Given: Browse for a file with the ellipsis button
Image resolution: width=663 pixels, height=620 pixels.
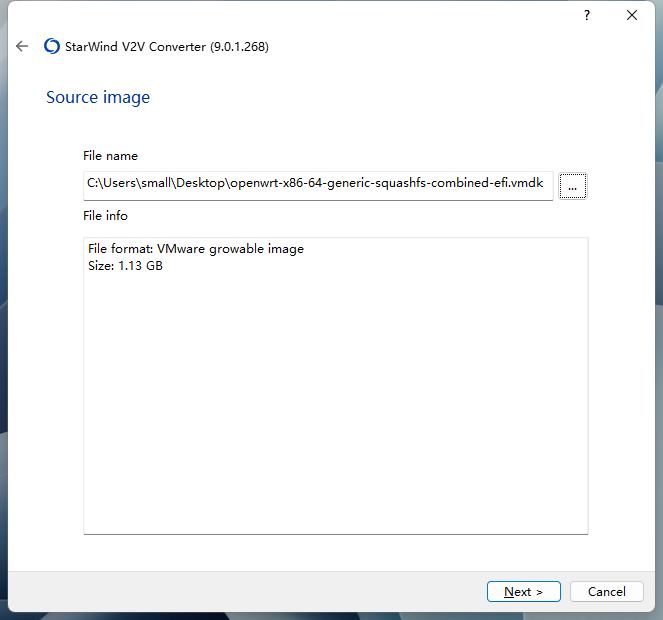Looking at the screenshot, I should 572,186.
